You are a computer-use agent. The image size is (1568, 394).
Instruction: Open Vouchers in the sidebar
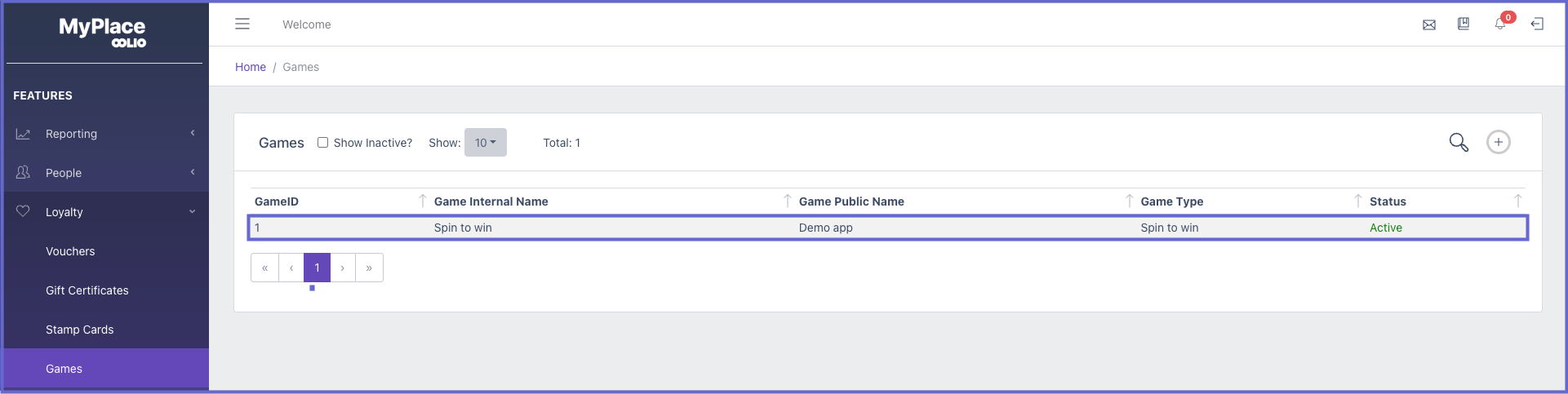70,251
